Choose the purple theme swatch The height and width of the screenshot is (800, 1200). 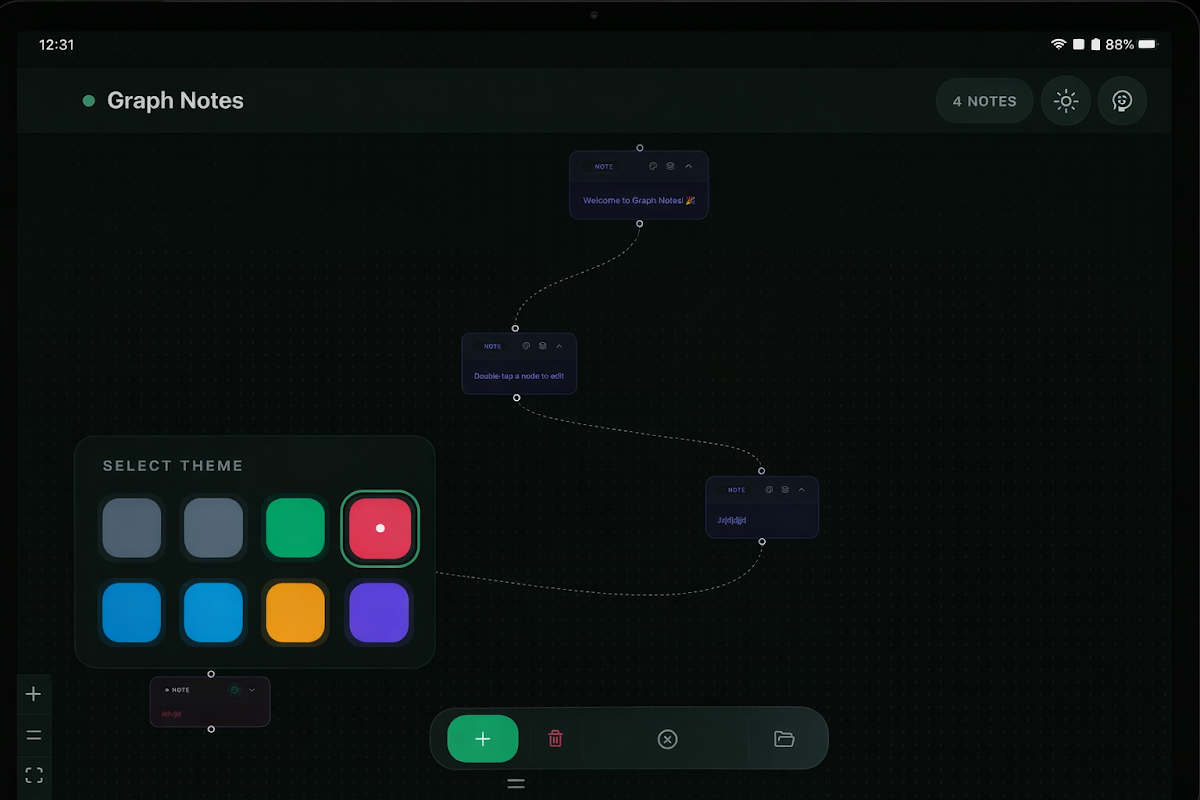380,612
